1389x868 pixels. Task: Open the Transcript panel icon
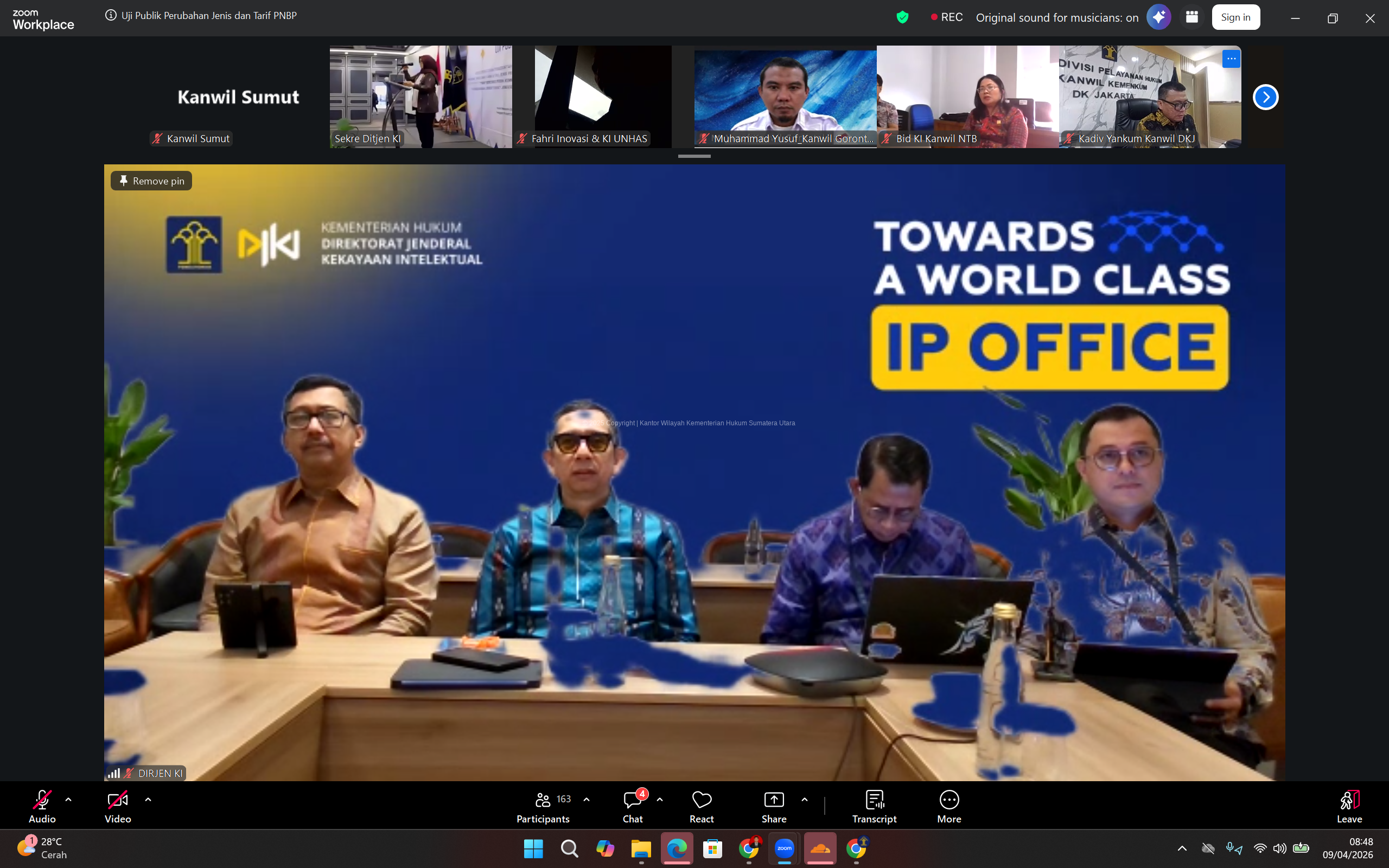coord(874,800)
